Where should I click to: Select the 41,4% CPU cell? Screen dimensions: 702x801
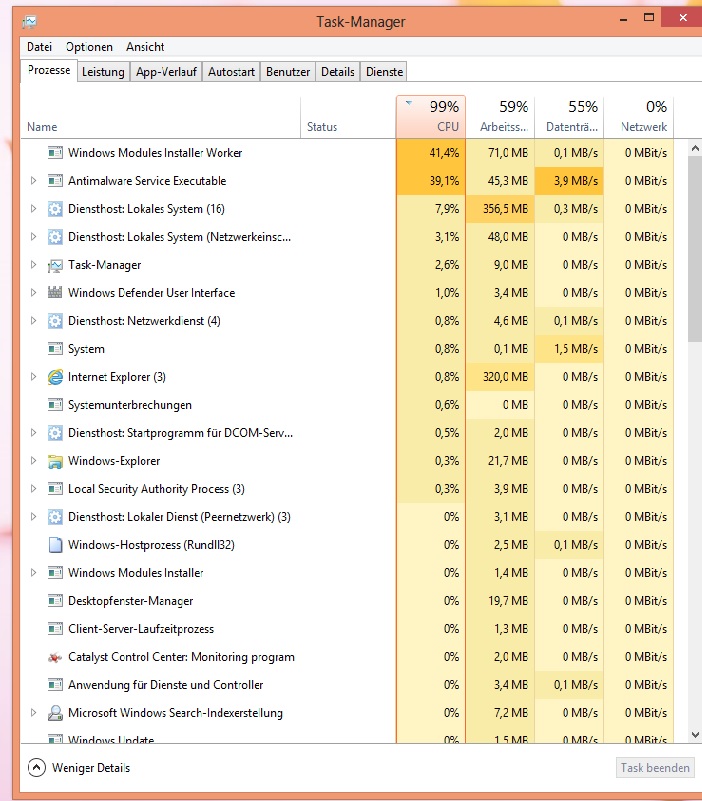pos(431,152)
